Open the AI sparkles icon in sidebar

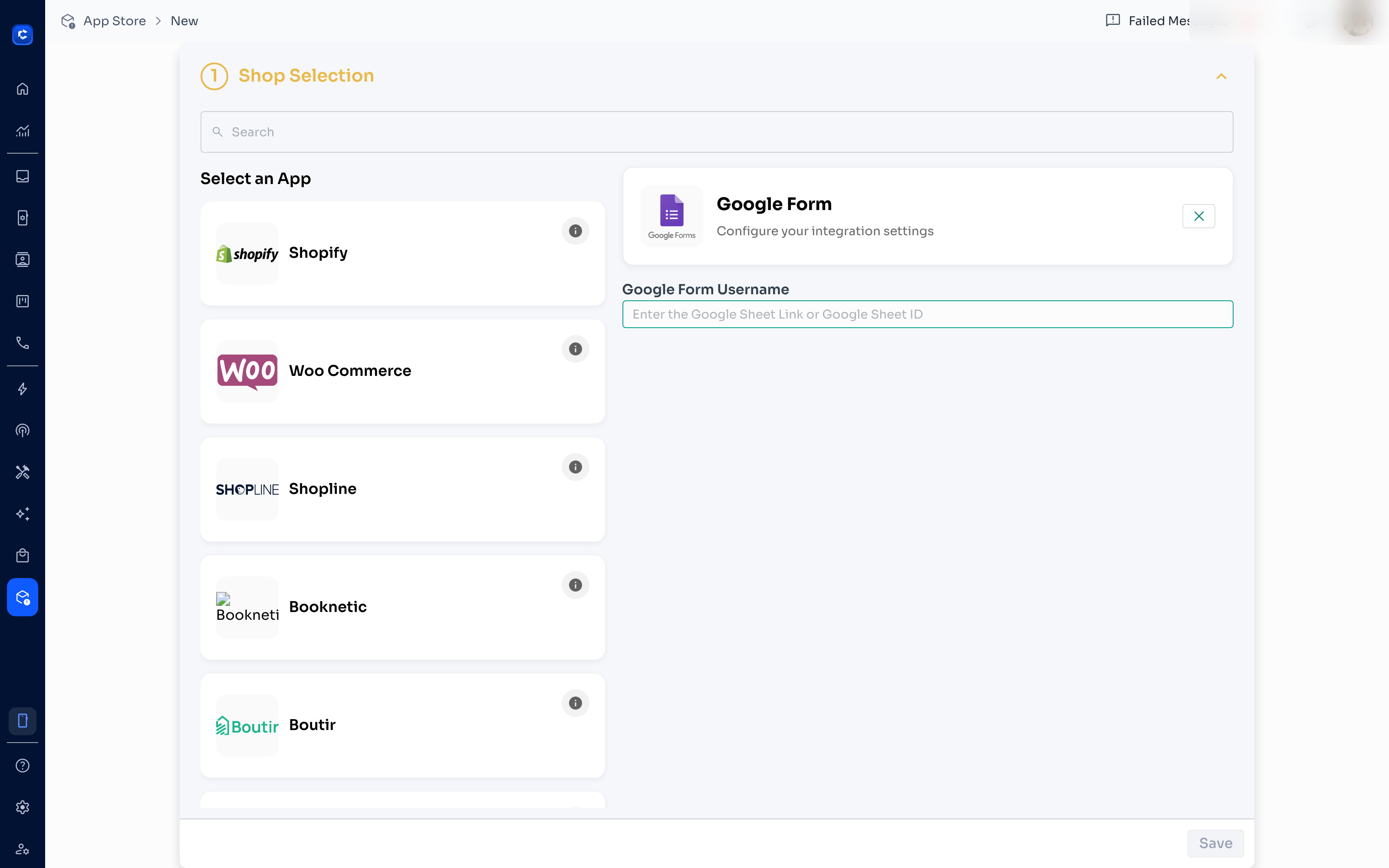[x=23, y=514]
